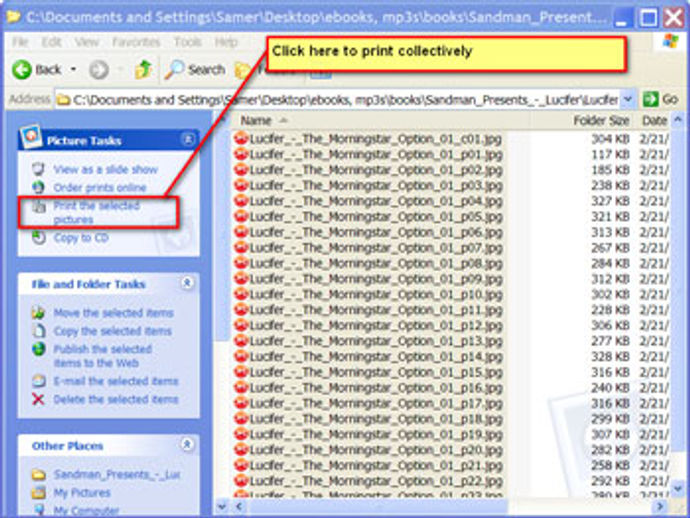The height and width of the screenshot is (518, 690).
Task: Click the file list scroll up arrow
Action: point(678,120)
